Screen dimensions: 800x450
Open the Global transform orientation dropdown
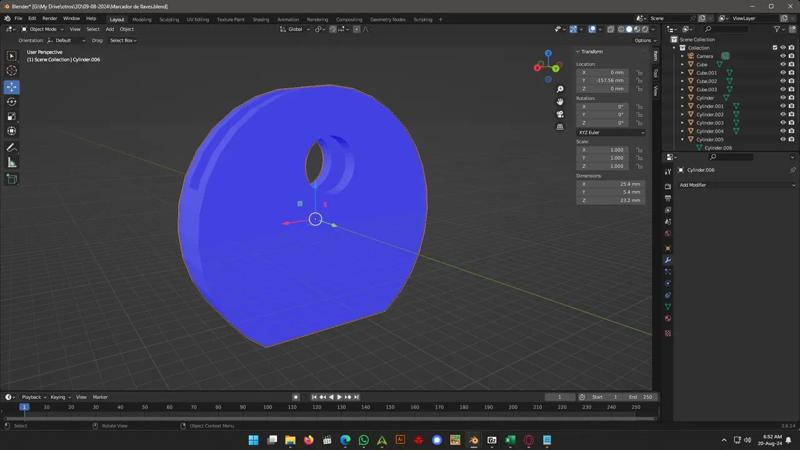(x=295, y=30)
